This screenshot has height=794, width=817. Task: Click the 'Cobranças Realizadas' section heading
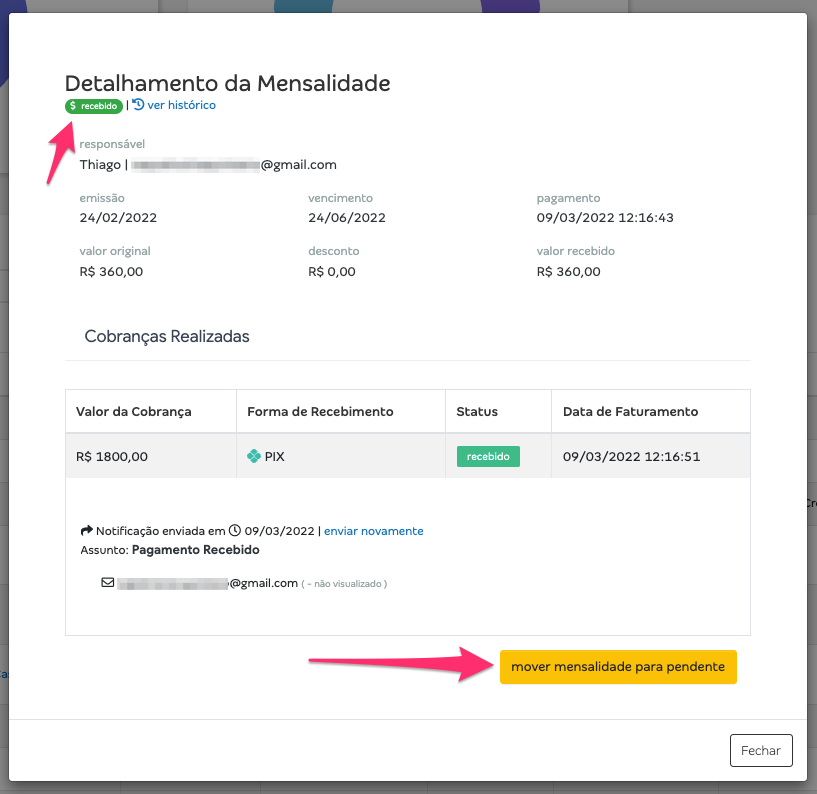pyautogui.click(x=167, y=337)
